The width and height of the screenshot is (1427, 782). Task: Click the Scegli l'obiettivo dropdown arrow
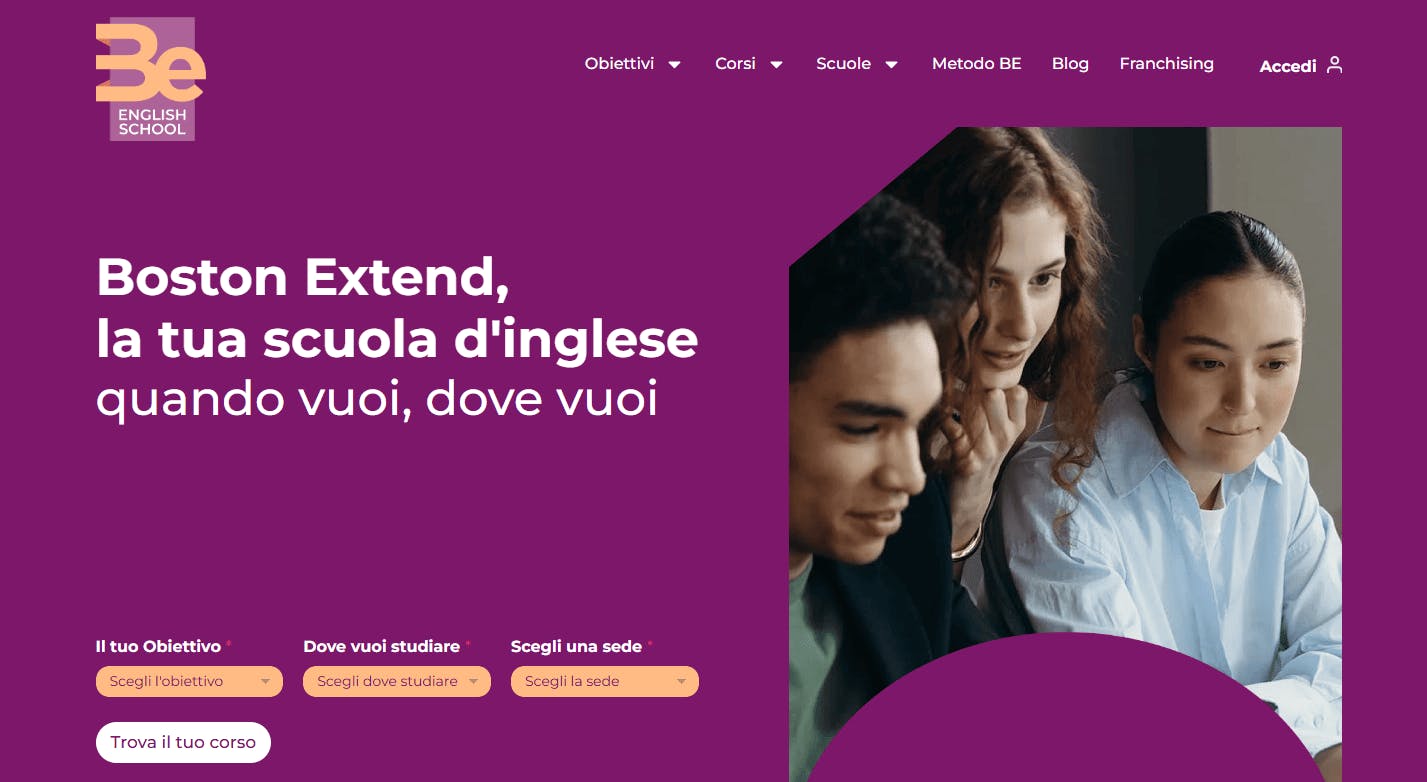pos(265,682)
